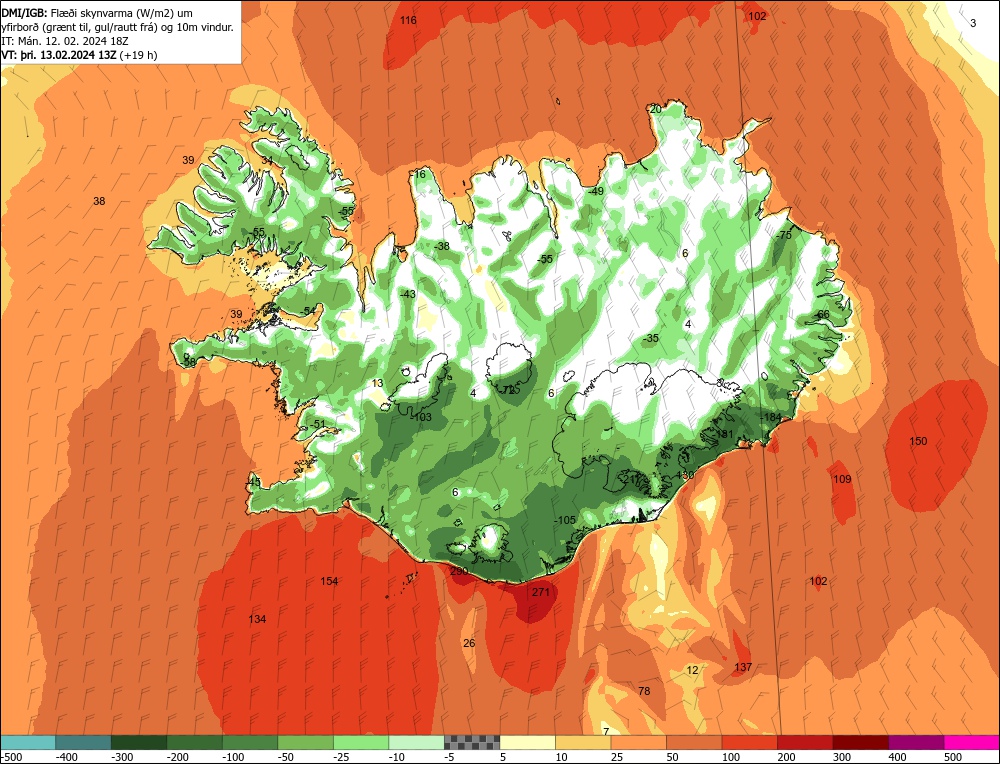Screen dimensions: 1000x764
Task: Click the '137' value in the southeast ocean
Action: pyautogui.click(x=743, y=667)
